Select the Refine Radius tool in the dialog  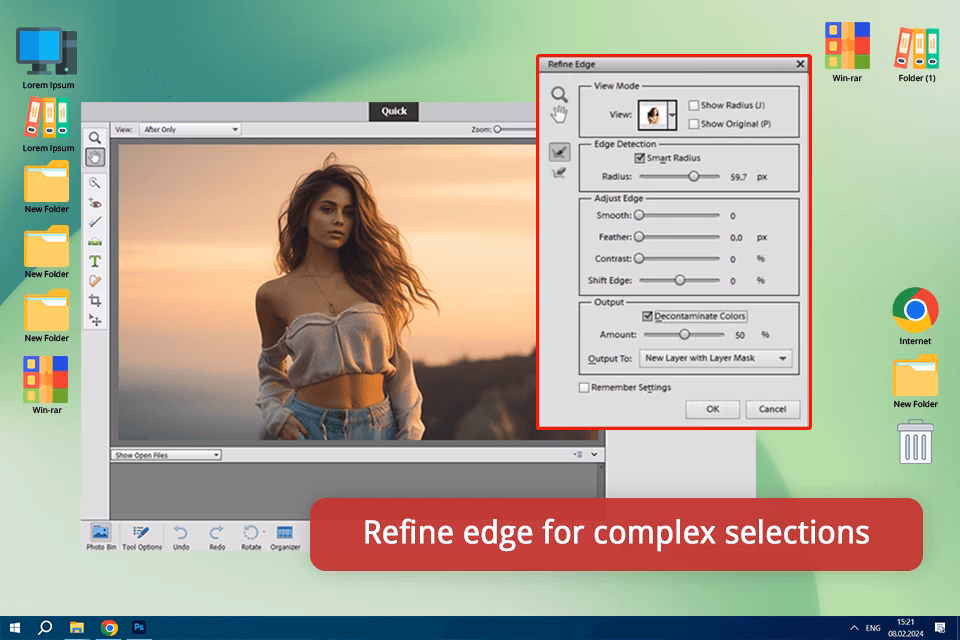point(560,152)
